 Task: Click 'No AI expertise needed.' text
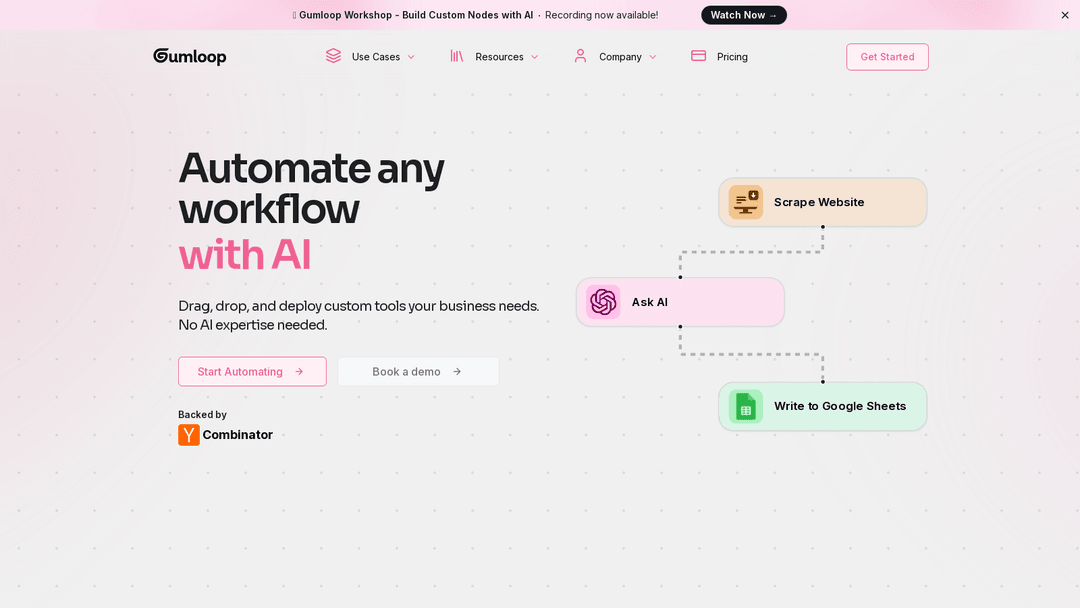tap(253, 324)
